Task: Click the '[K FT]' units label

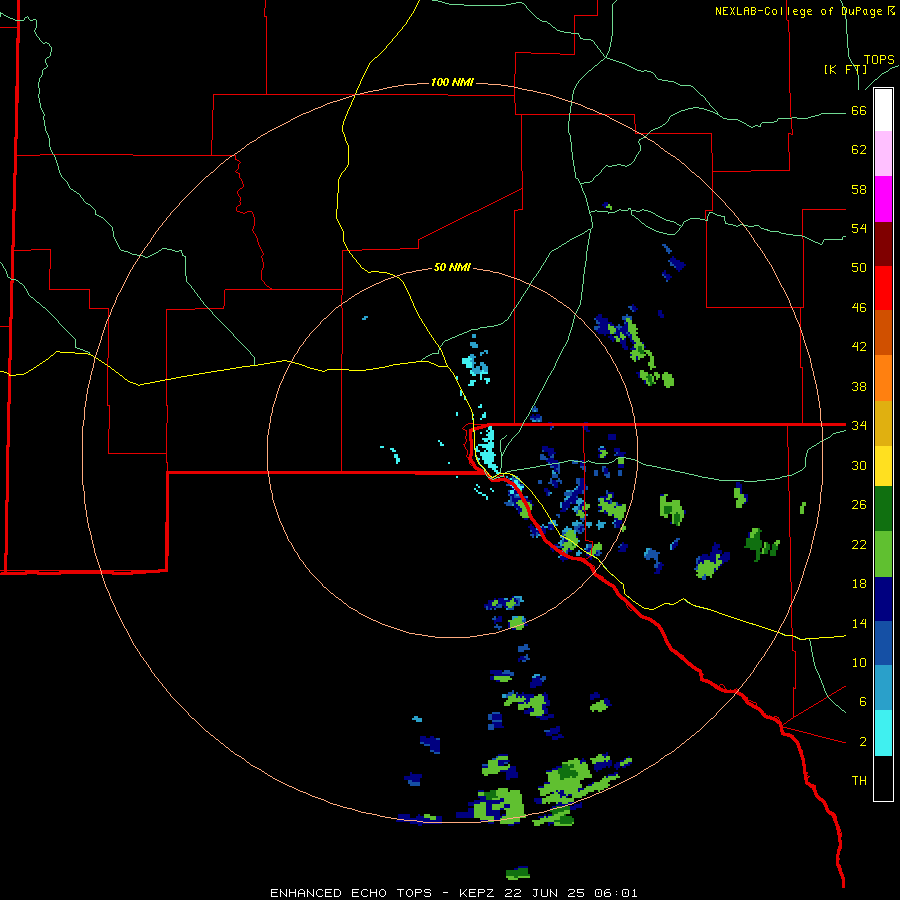Action: [845, 69]
